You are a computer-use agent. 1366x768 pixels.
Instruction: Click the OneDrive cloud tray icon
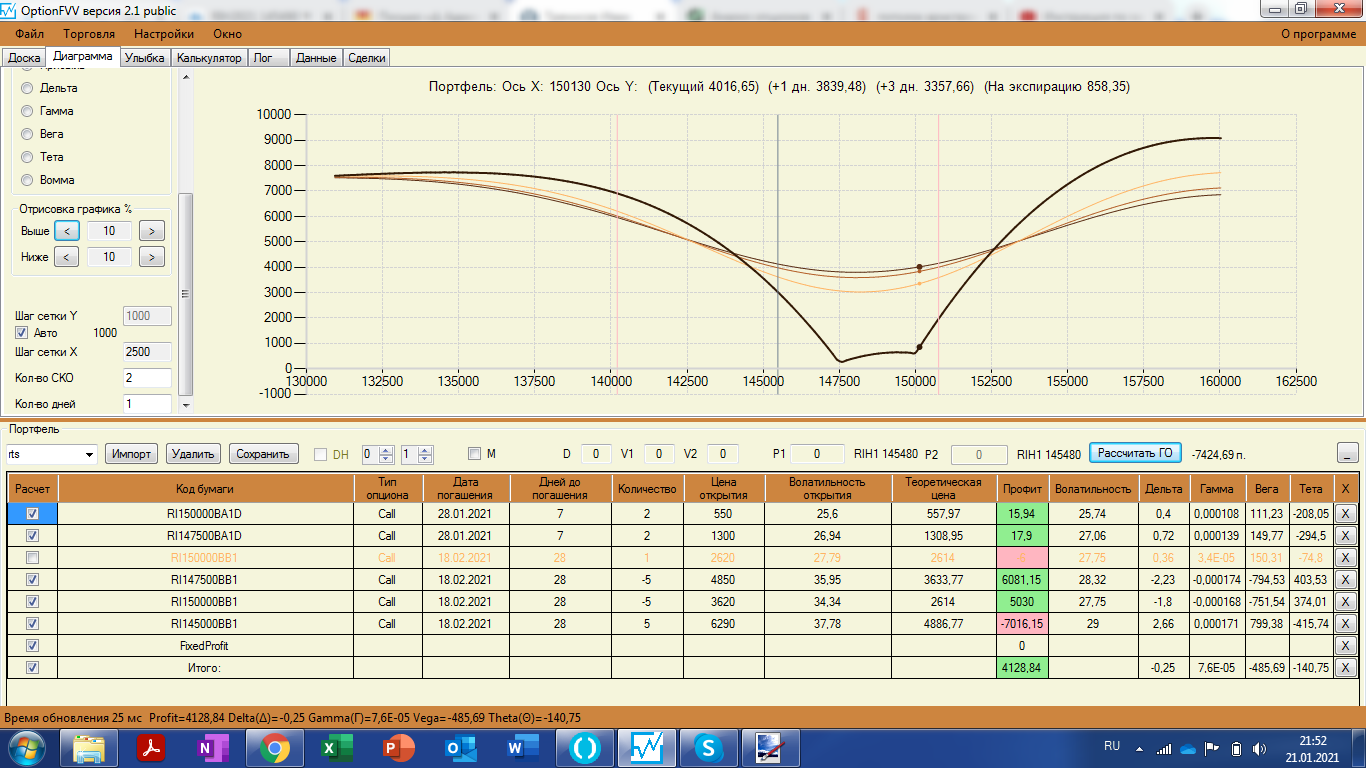[x=1188, y=748]
